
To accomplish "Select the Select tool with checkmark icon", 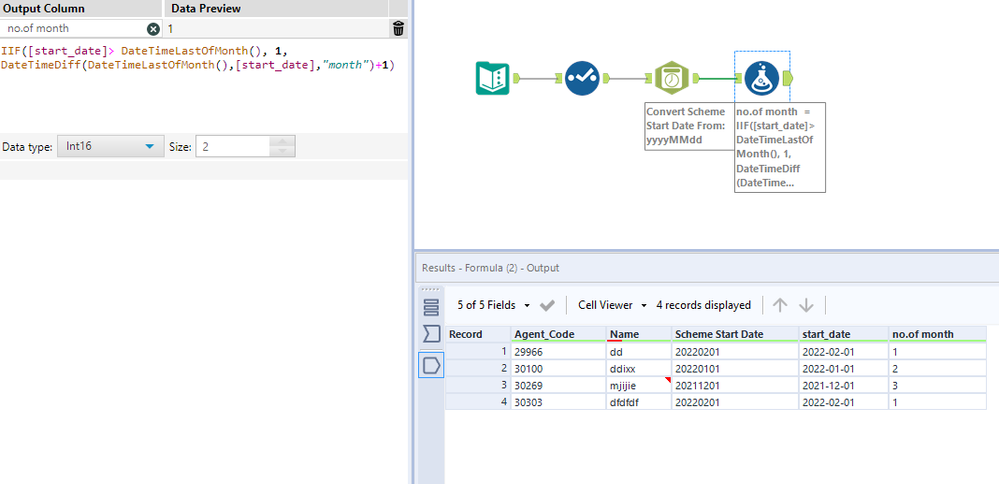I will tap(582, 78).
